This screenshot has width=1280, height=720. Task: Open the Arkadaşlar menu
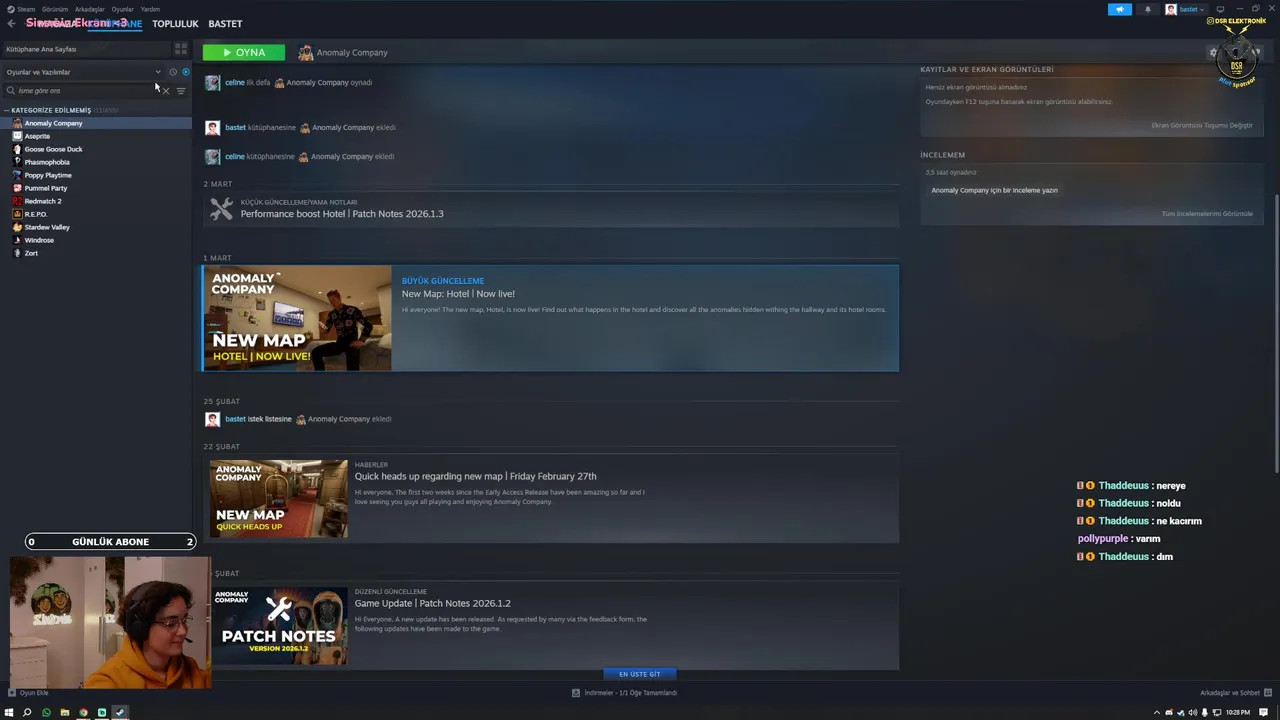coord(89,9)
